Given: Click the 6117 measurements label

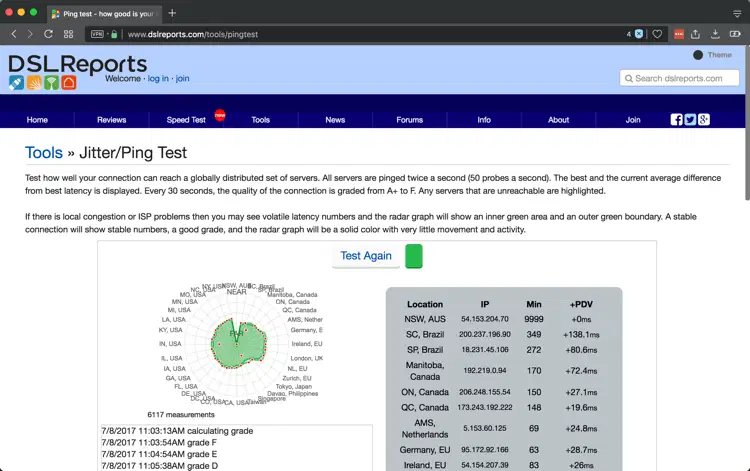Looking at the screenshot, I should tap(181, 415).
